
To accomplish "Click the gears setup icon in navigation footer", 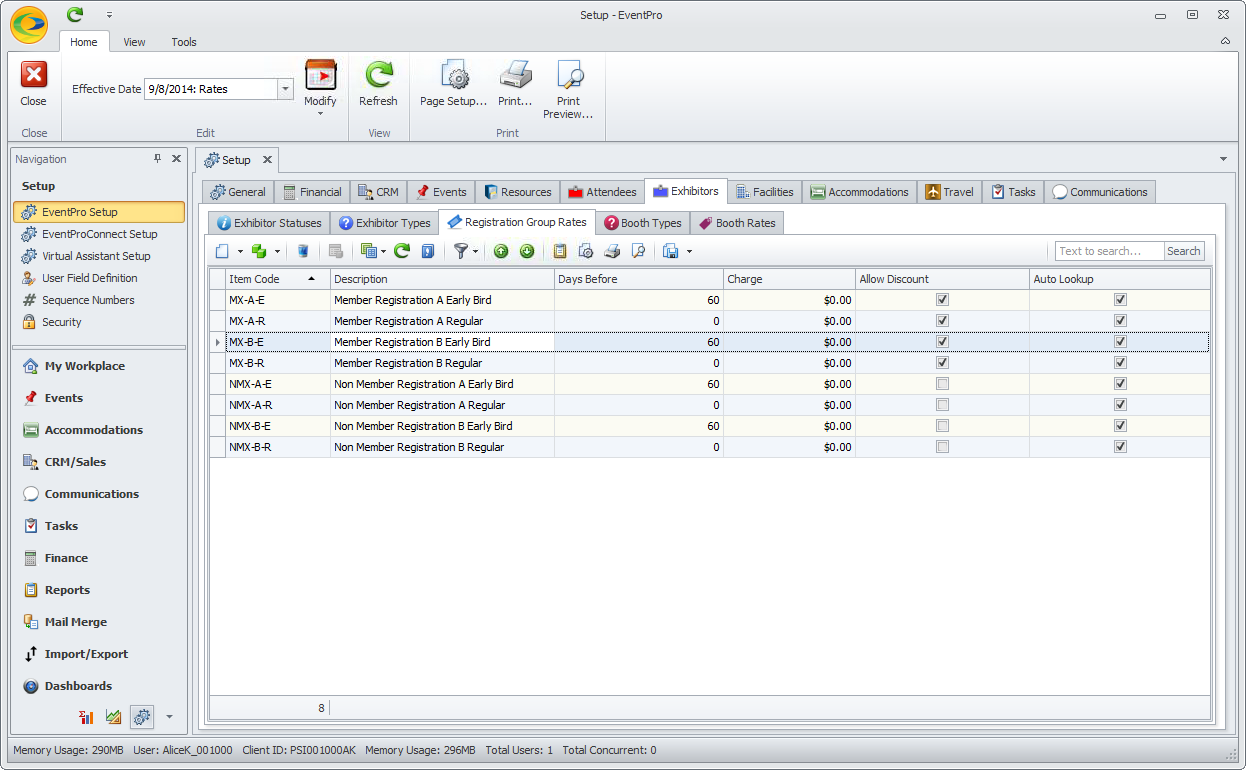I will coord(142,716).
